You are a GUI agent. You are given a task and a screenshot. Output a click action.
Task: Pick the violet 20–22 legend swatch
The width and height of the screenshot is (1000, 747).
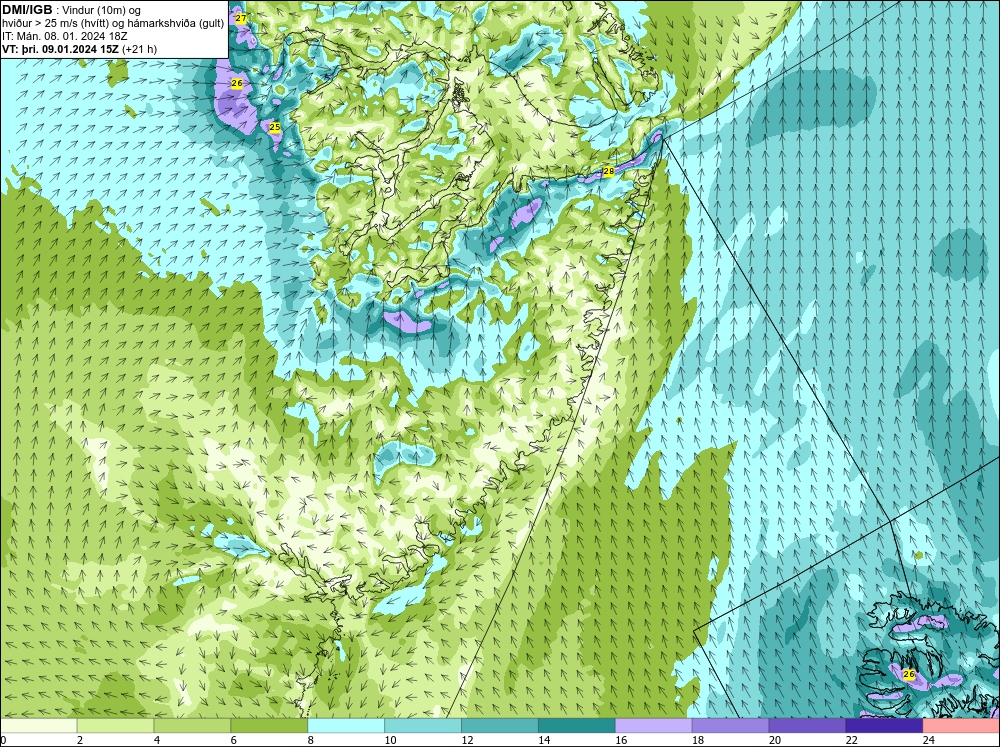[807, 725]
